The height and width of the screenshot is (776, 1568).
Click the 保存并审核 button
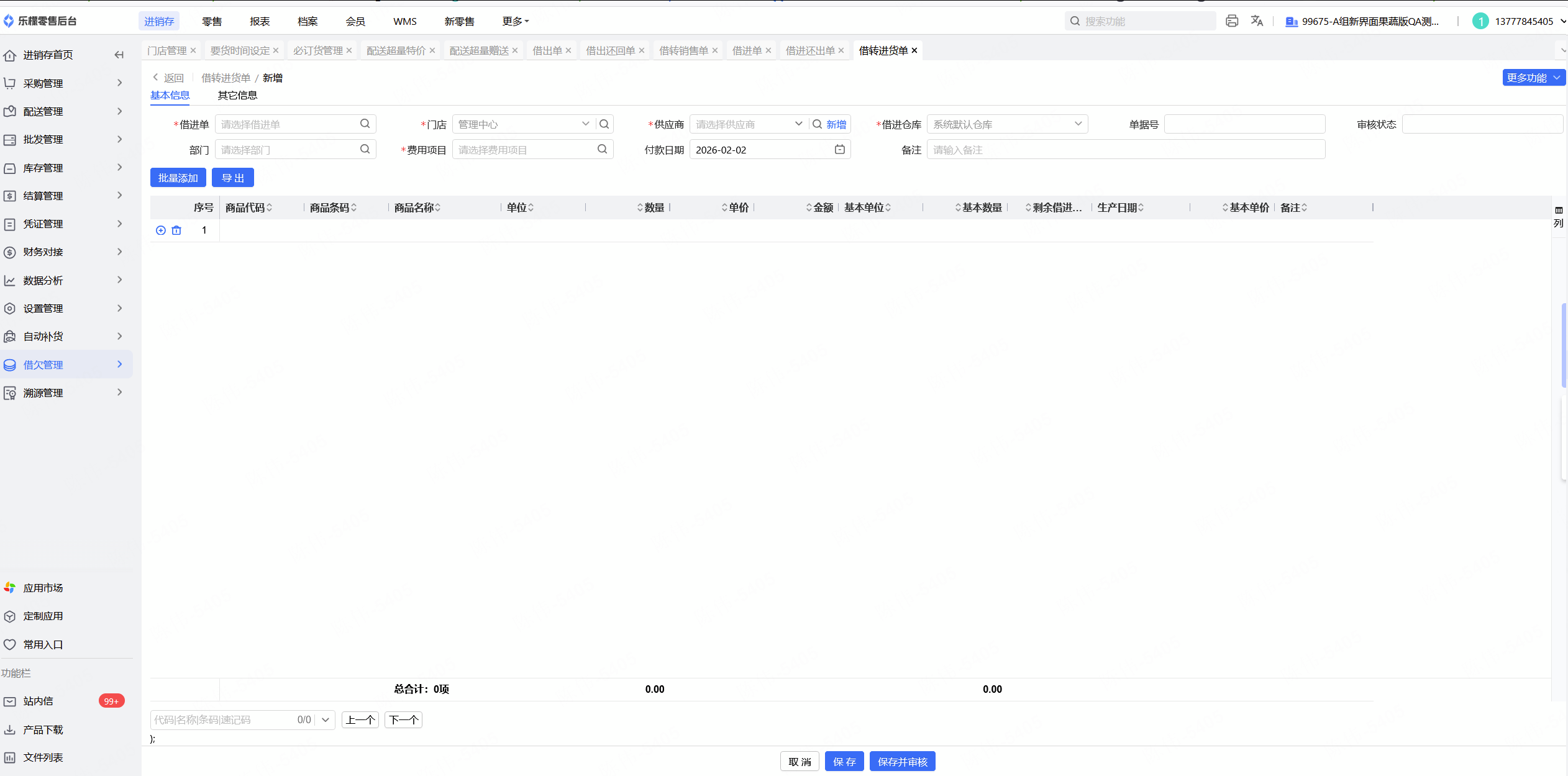pyautogui.click(x=902, y=762)
